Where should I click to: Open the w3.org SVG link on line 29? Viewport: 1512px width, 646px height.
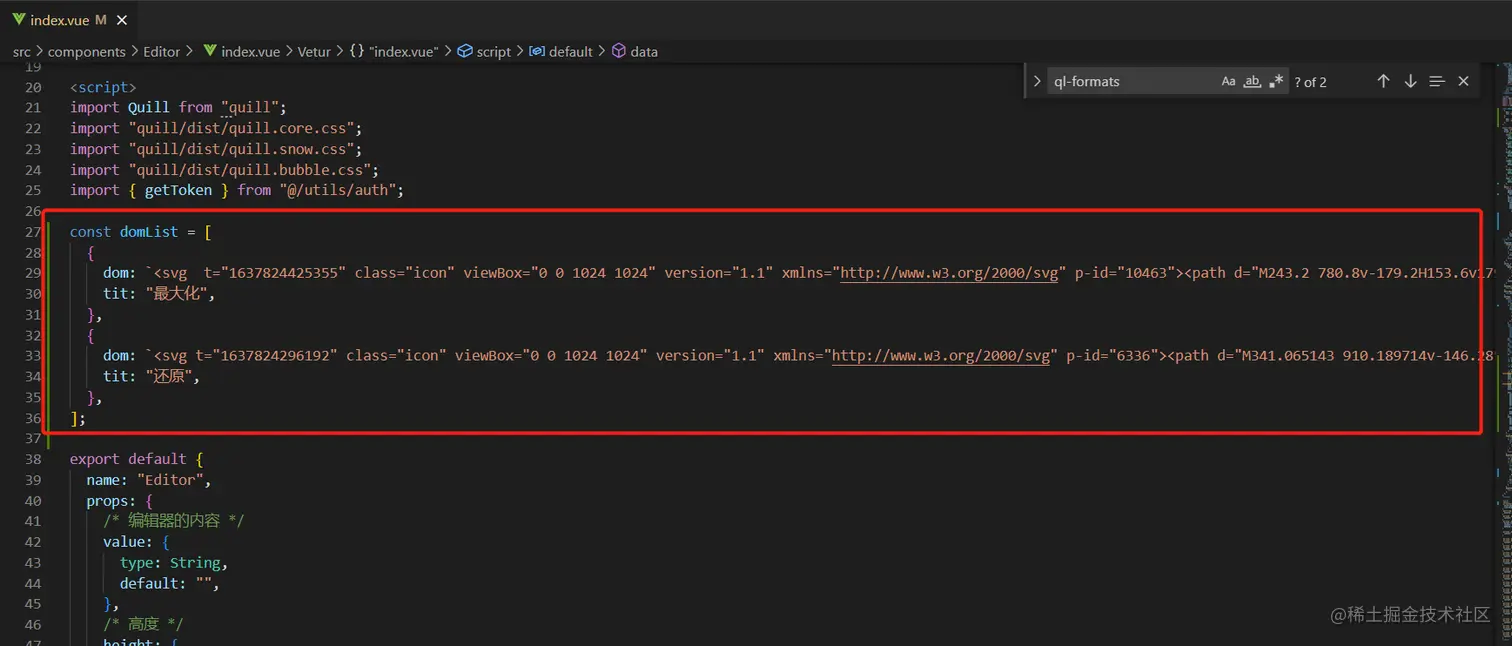point(949,273)
